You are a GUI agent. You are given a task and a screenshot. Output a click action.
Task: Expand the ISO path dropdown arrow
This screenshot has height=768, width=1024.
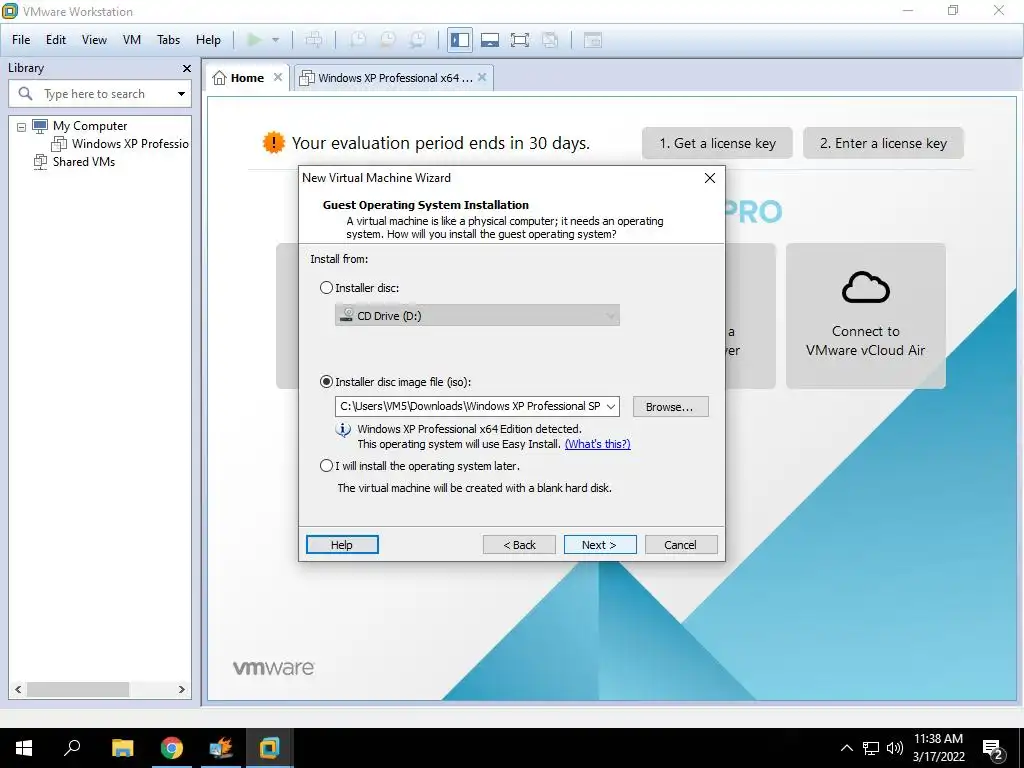(611, 406)
